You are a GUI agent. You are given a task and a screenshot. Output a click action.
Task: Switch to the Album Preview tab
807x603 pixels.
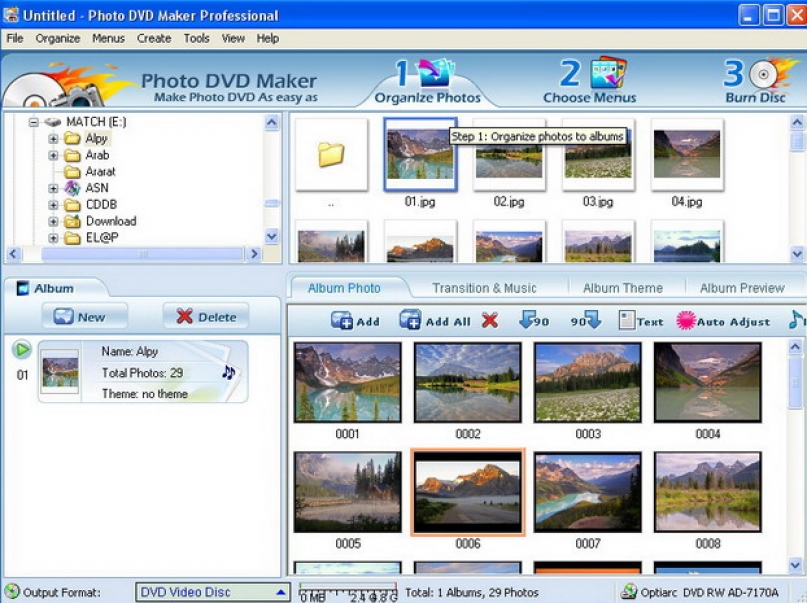(x=742, y=288)
